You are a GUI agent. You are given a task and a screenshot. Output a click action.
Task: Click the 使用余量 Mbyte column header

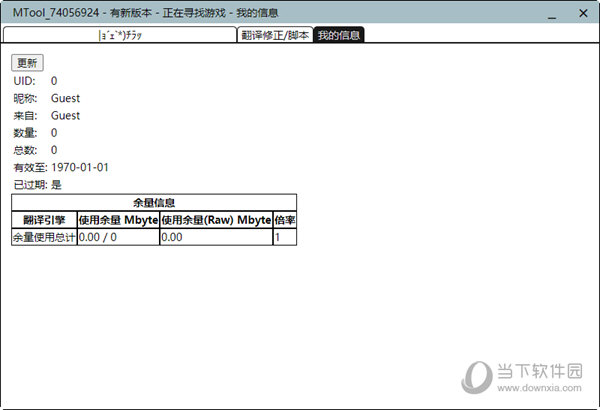click(x=118, y=220)
